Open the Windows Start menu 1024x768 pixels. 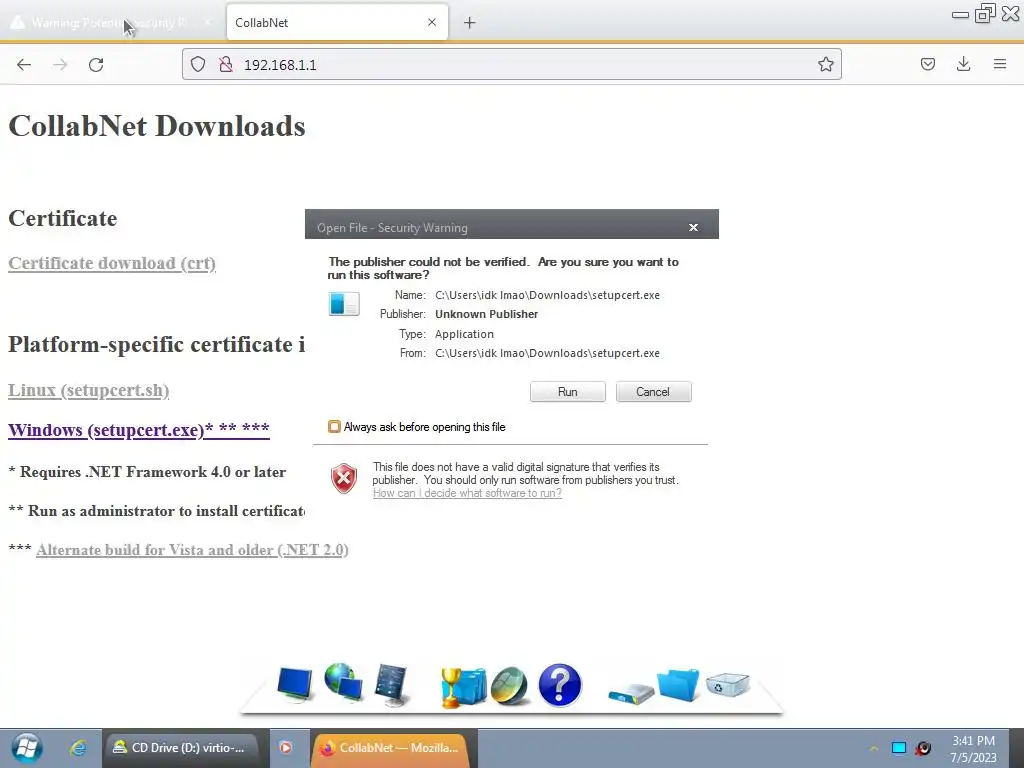pyautogui.click(x=27, y=748)
